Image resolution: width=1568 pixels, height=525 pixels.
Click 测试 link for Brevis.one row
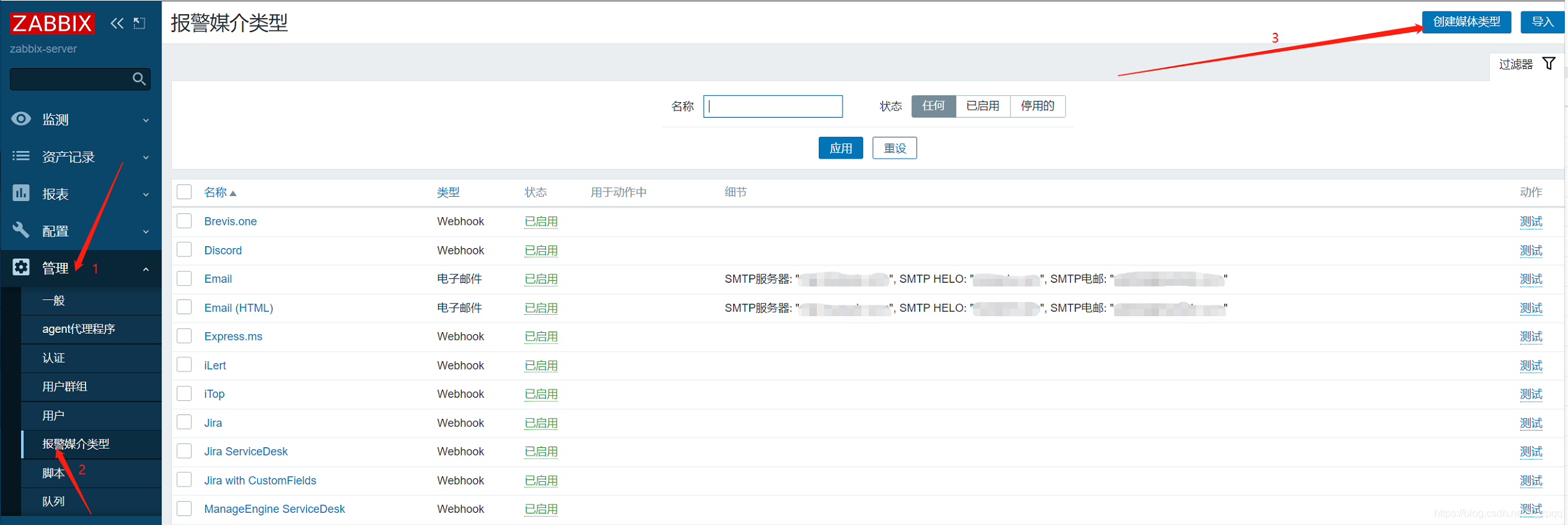coord(1531,222)
